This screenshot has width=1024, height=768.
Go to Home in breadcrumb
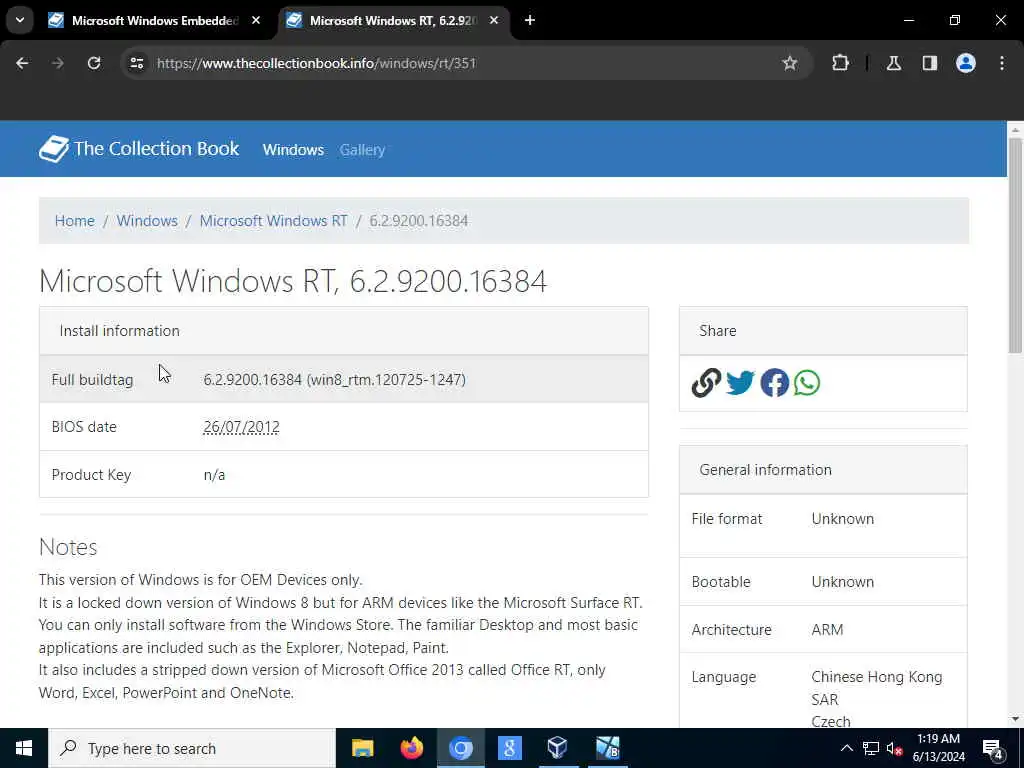pos(74,221)
